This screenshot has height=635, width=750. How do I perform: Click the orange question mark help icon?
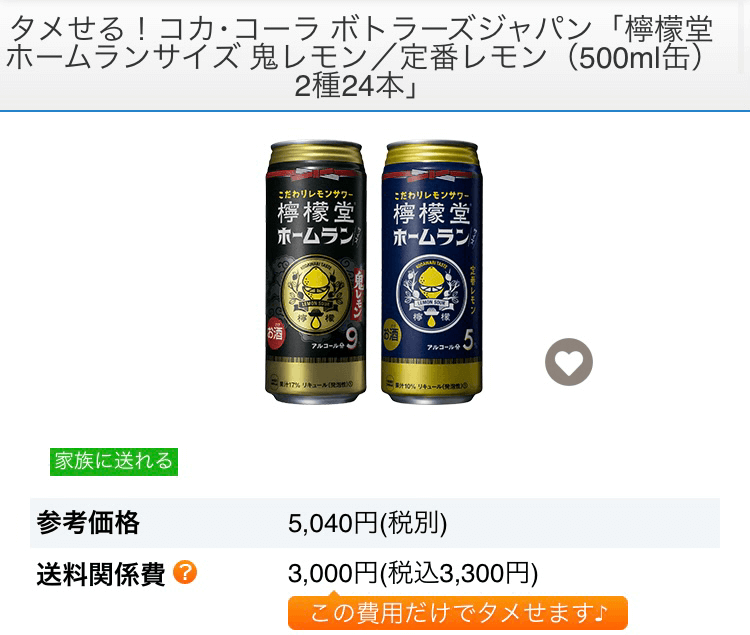click(x=185, y=572)
